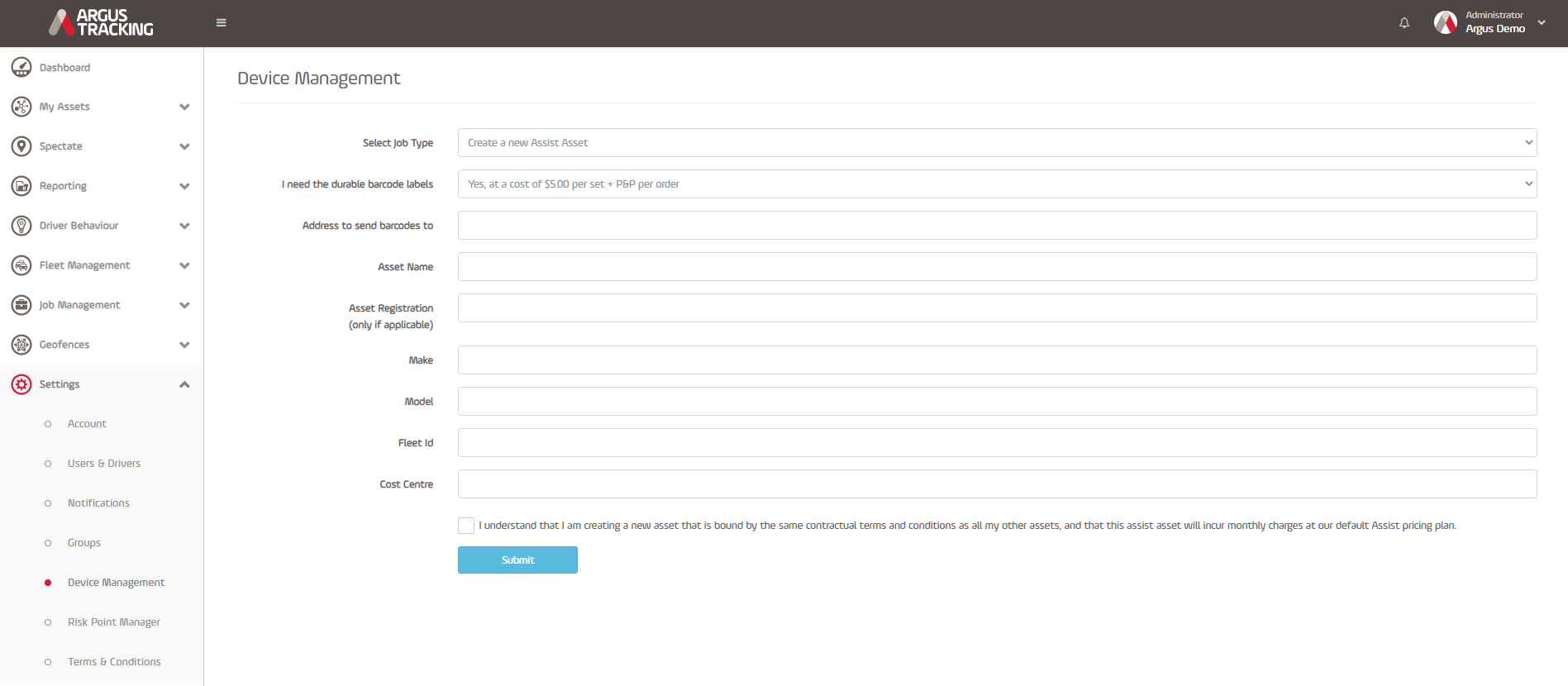Select the Device Management red bullet
This screenshot has width=1568, height=686.
48,583
